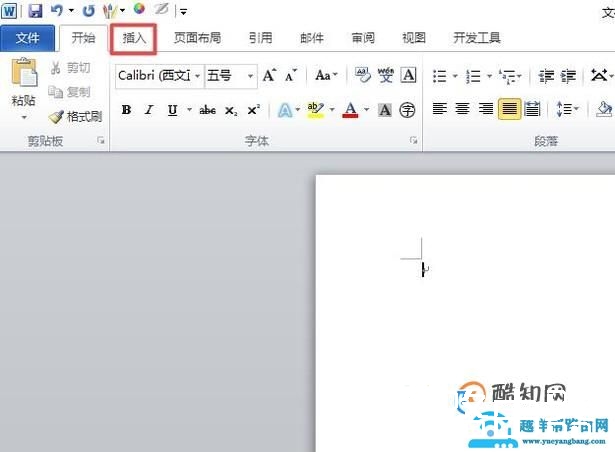Screen dimensions: 615x452
Task: Toggle the highlighted Justify alignment button
Action: pyautogui.click(x=509, y=109)
